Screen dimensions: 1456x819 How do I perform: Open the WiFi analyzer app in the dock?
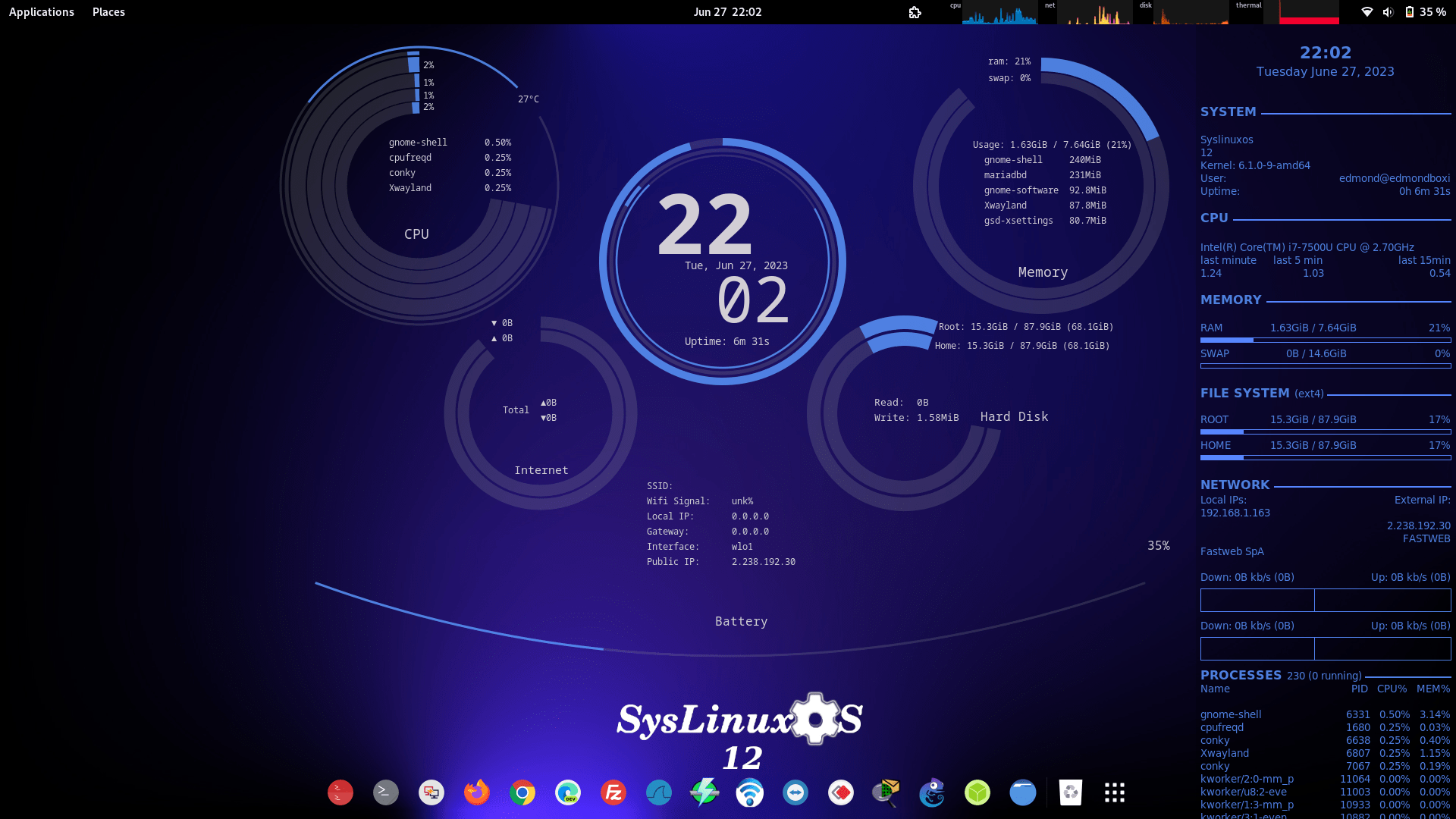tap(749, 792)
